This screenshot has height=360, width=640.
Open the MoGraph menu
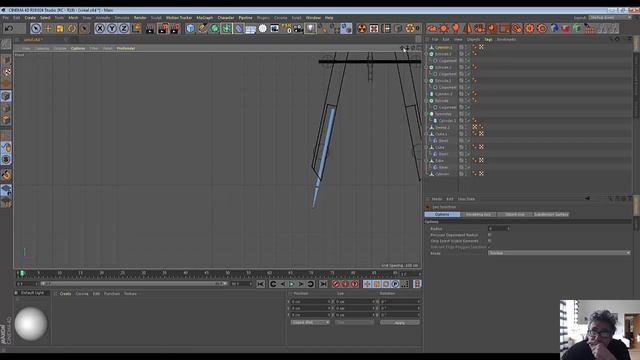(x=204, y=18)
